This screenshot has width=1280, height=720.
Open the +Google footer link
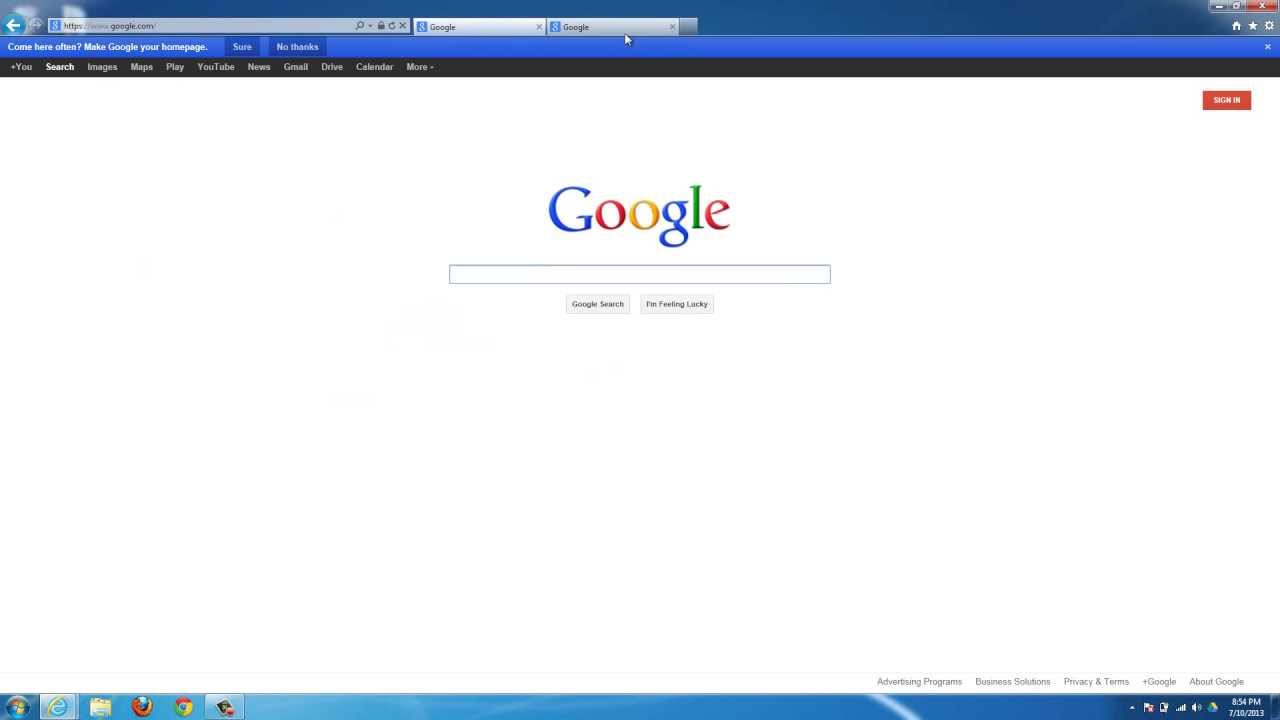click(1159, 682)
